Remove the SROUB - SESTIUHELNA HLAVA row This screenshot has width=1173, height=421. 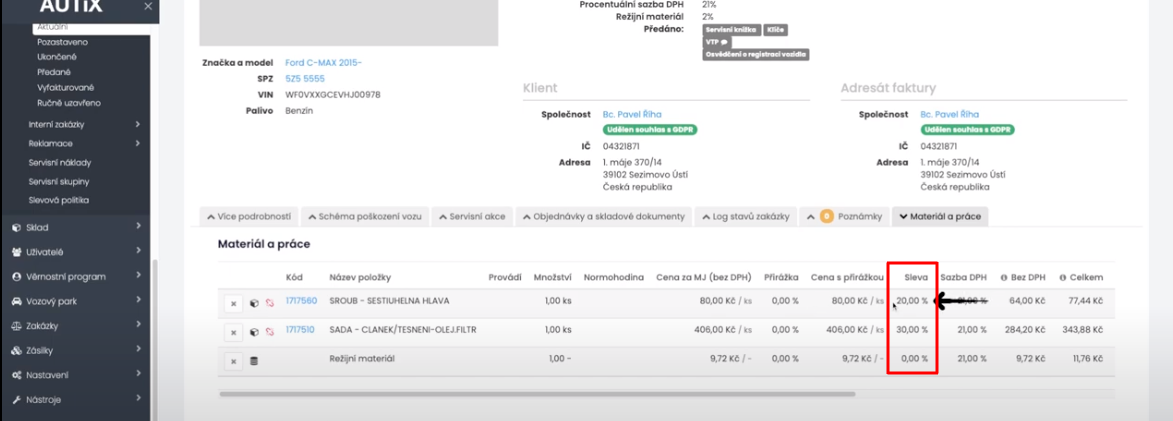tap(233, 304)
